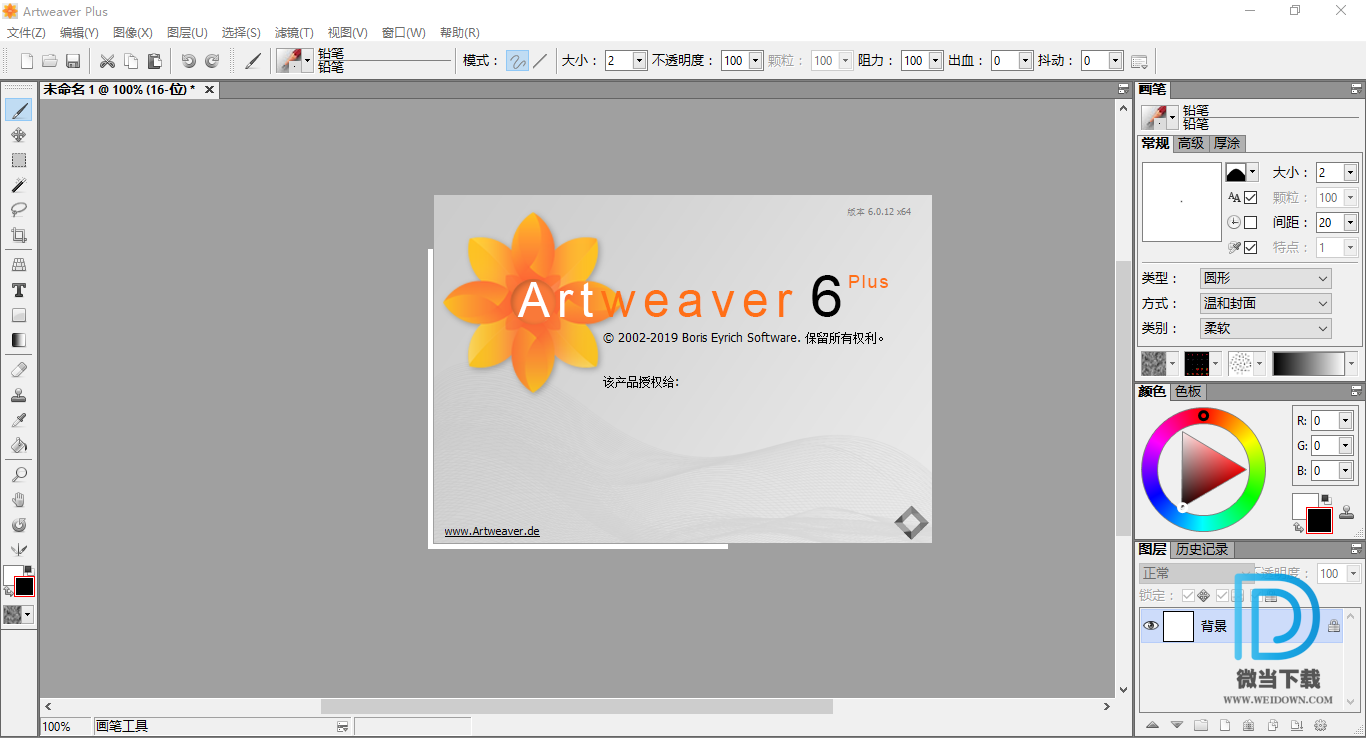Hide the 背景 layer using eye icon
This screenshot has height=738, width=1366.
1151,626
